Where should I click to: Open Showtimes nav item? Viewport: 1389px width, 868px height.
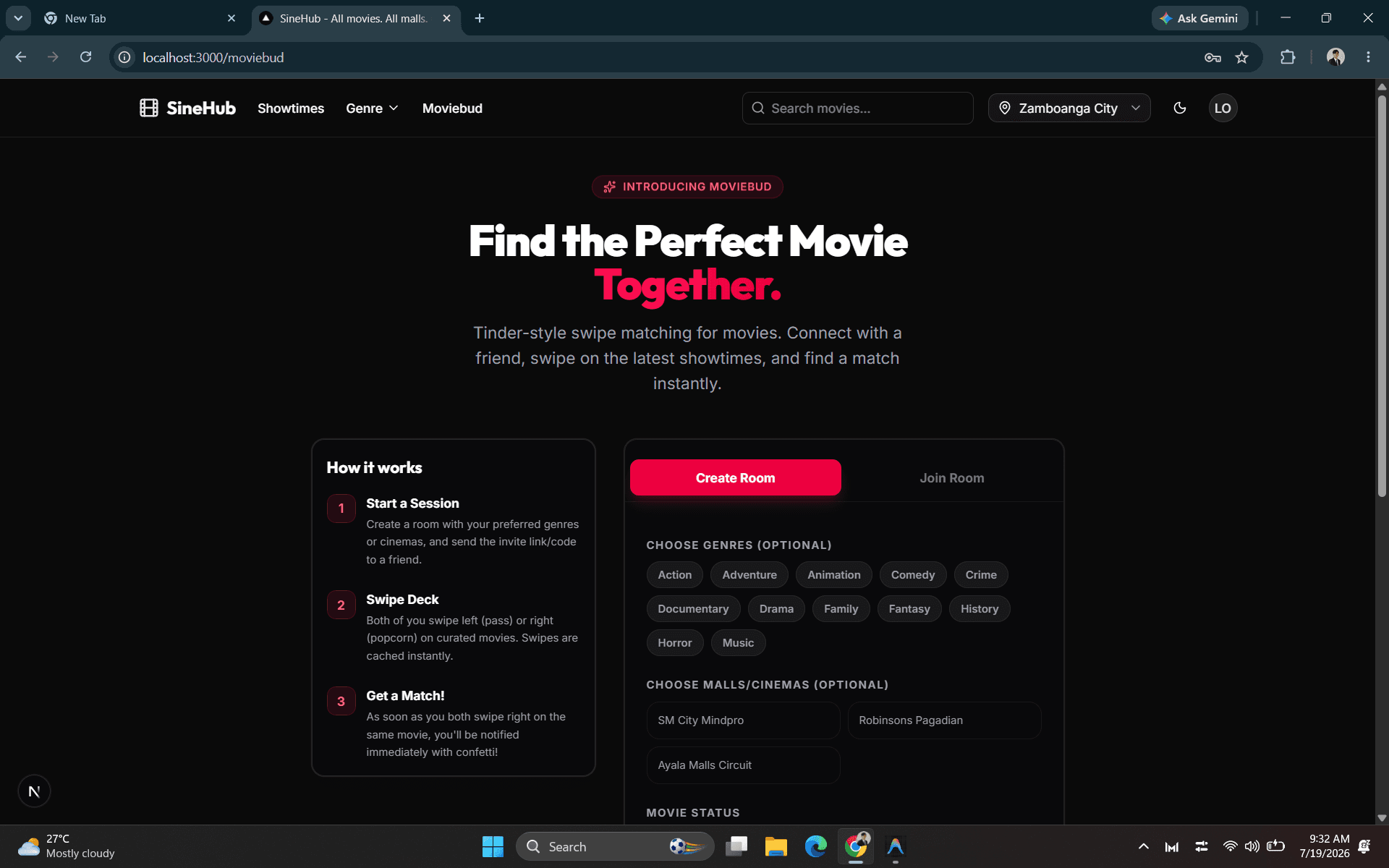click(x=291, y=109)
